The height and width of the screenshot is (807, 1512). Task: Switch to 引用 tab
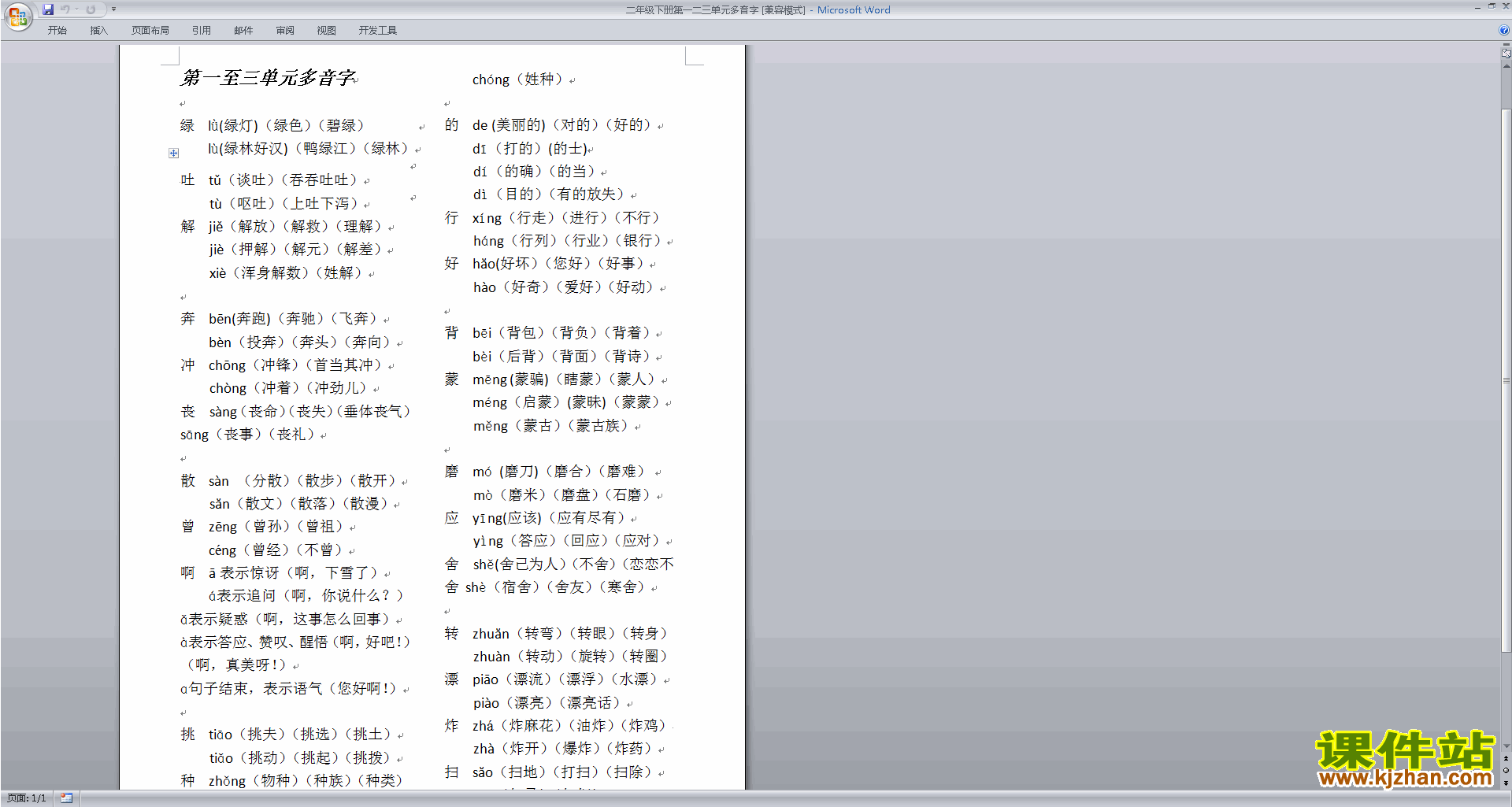coord(202,31)
